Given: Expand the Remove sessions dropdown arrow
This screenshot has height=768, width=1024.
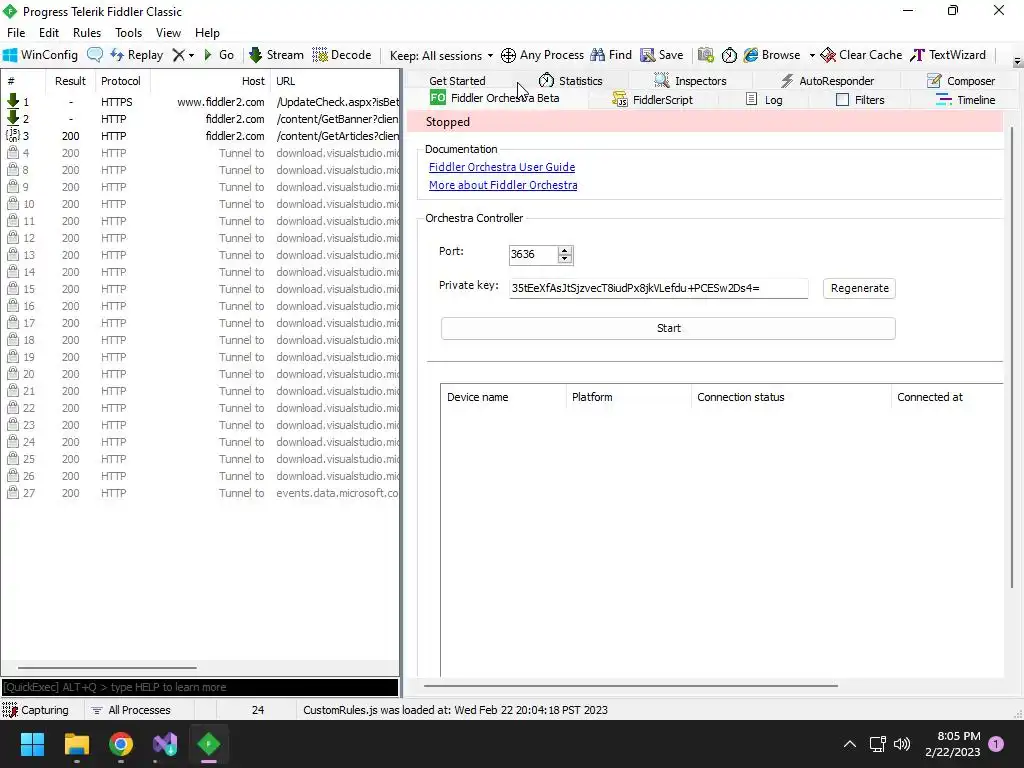Looking at the screenshot, I should click(191, 56).
